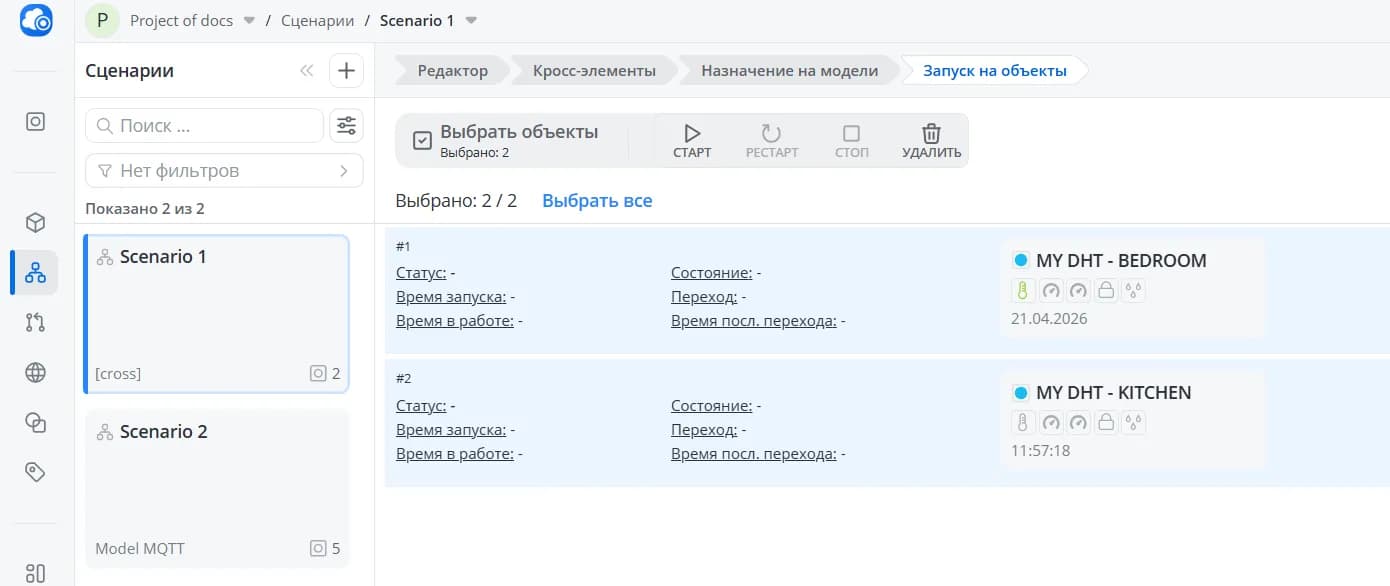Open the cloud logo home icon
The image size is (1390, 586).
click(x=36, y=20)
